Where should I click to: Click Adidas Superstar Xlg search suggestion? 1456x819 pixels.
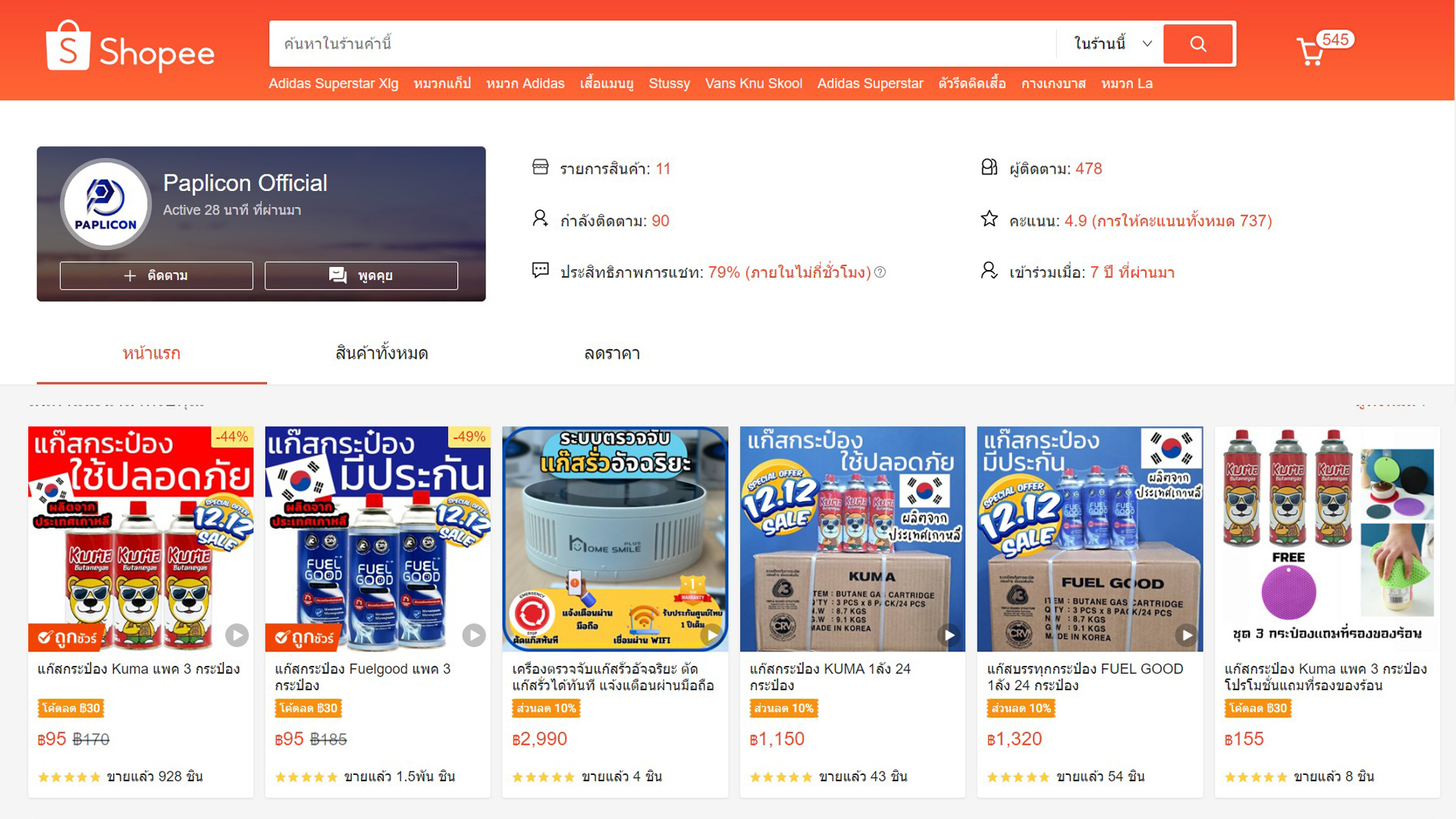tap(334, 83)
